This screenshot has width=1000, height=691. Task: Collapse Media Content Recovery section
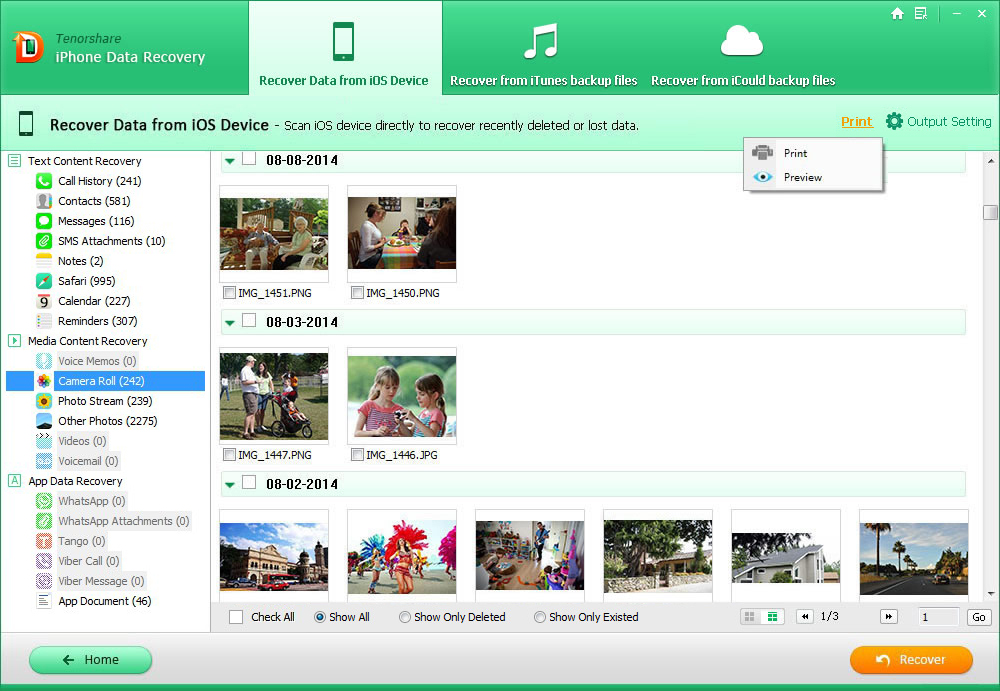pos(14,341)
